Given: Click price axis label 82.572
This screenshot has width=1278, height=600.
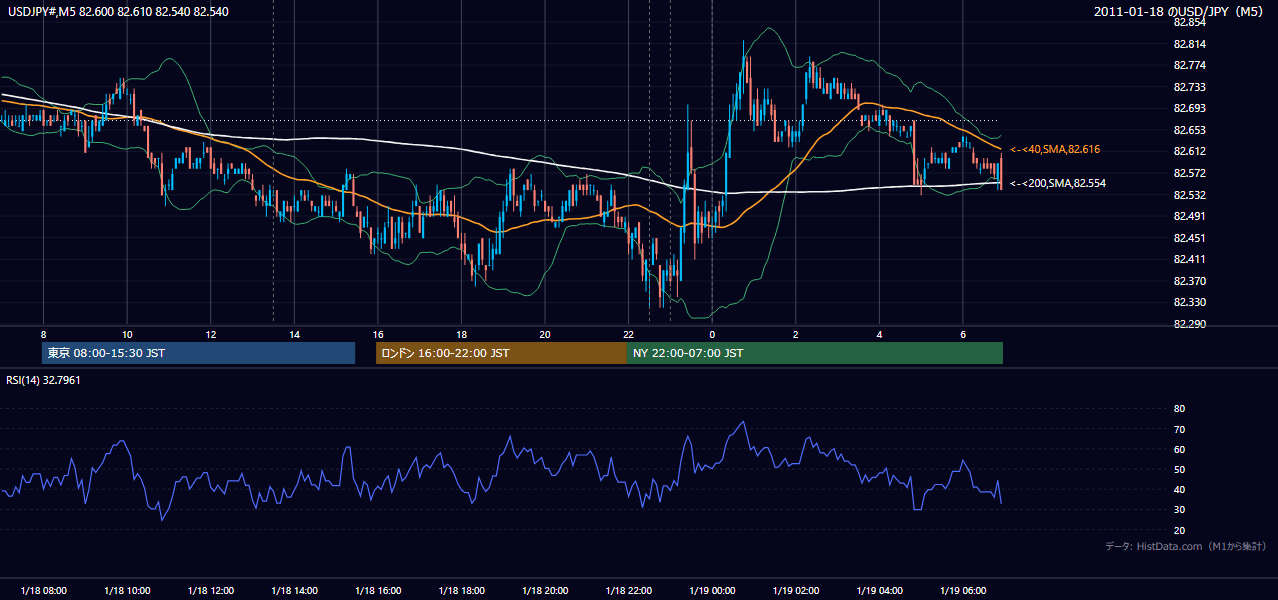Looking at the screenshot, I should (x=1189, y=173).
